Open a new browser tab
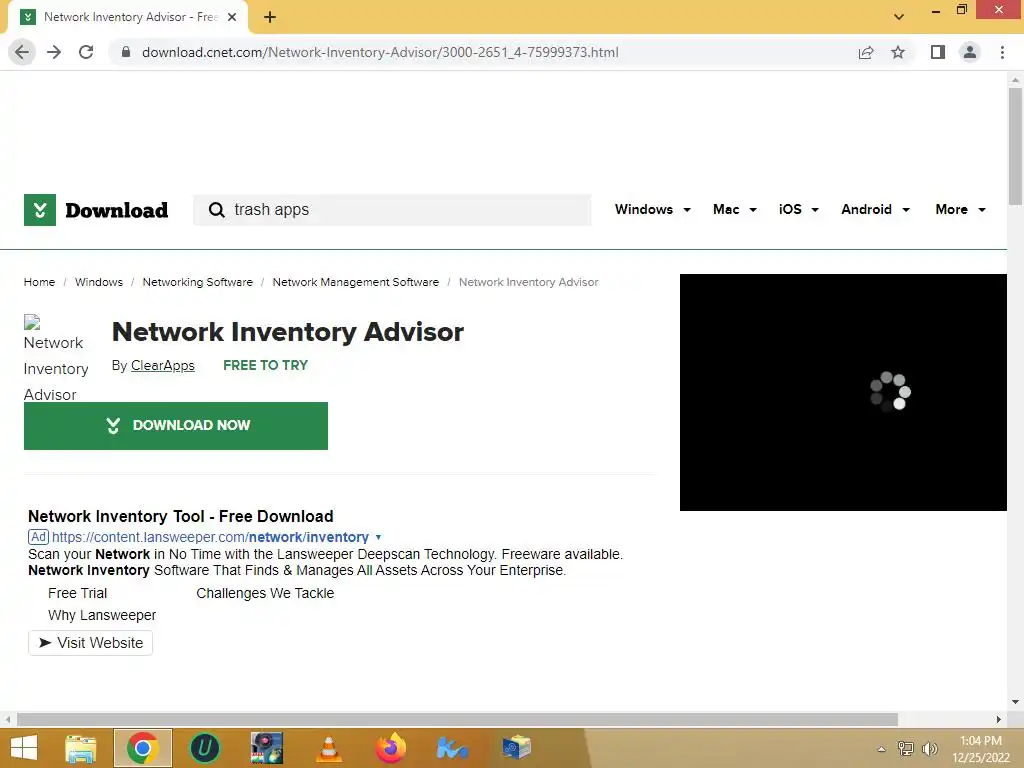The height and width of the screenshot is (768, 1024). [270, 17]
